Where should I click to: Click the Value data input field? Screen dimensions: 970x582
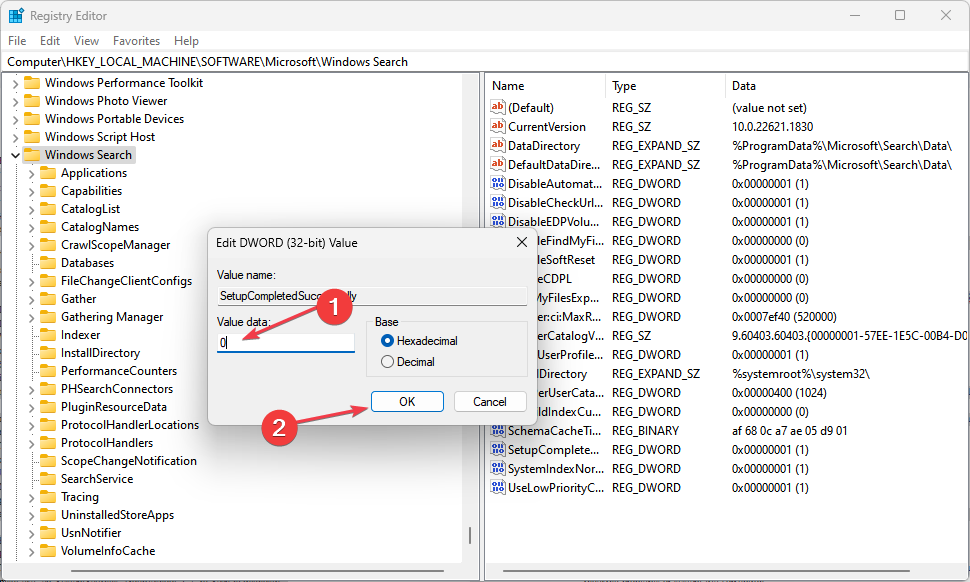tap(286, 342)
